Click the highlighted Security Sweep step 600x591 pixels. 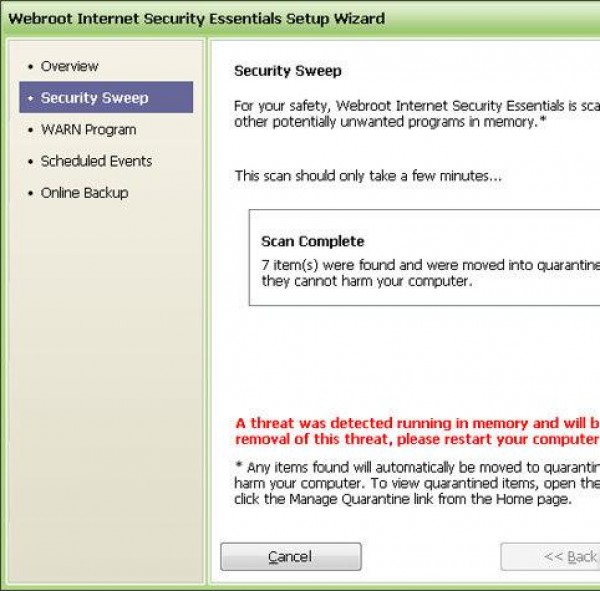pos(94,98)
